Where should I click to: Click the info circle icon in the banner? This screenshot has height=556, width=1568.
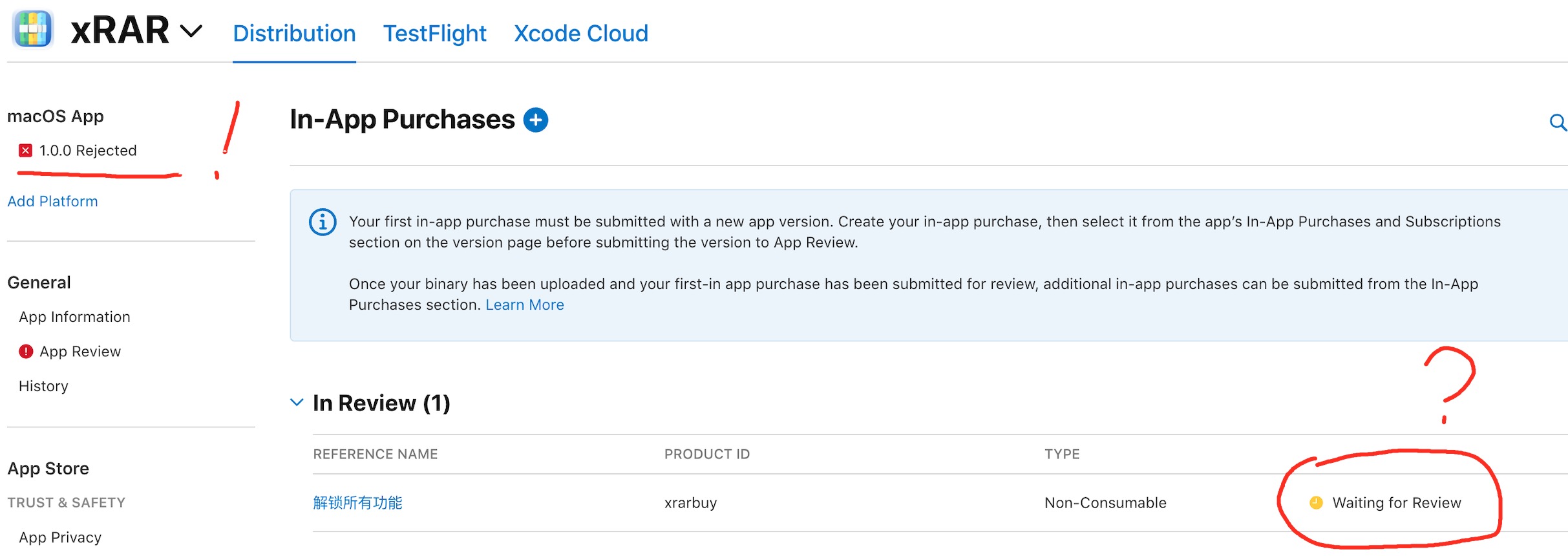pos(323,222)
